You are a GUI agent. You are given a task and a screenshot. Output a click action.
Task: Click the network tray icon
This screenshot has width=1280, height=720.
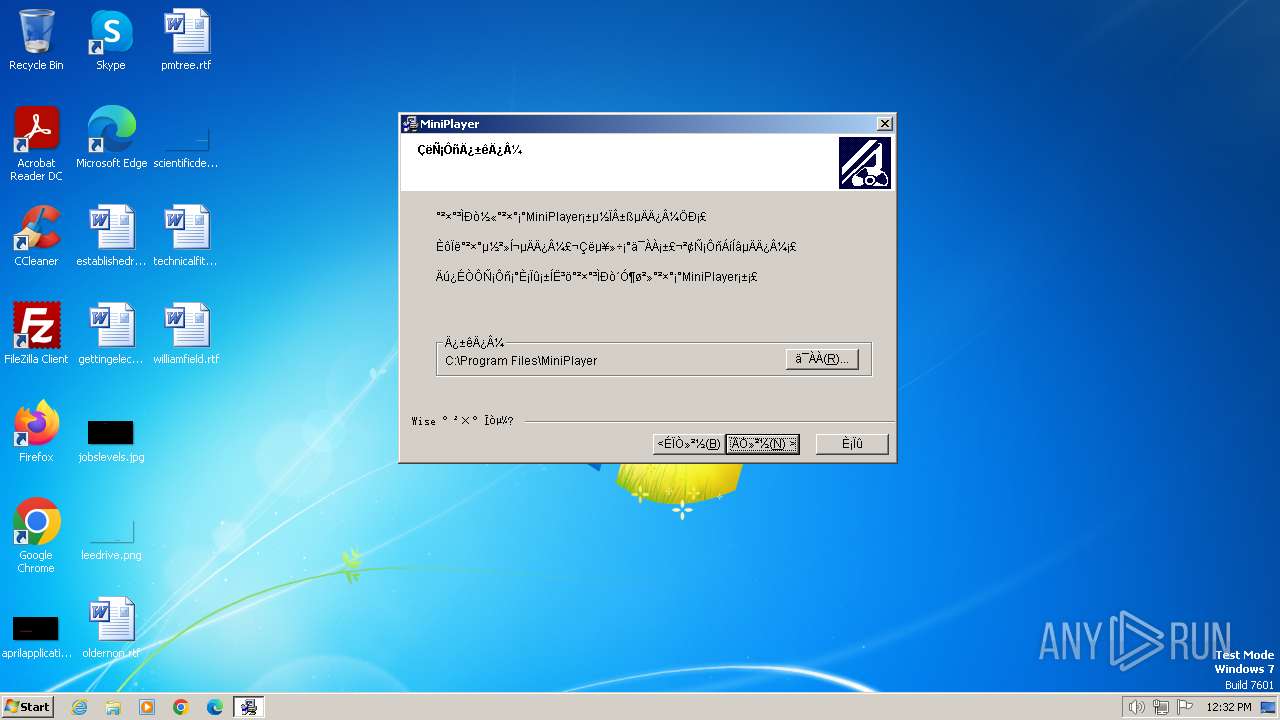pyautogui.click(x=1161, y=707)
